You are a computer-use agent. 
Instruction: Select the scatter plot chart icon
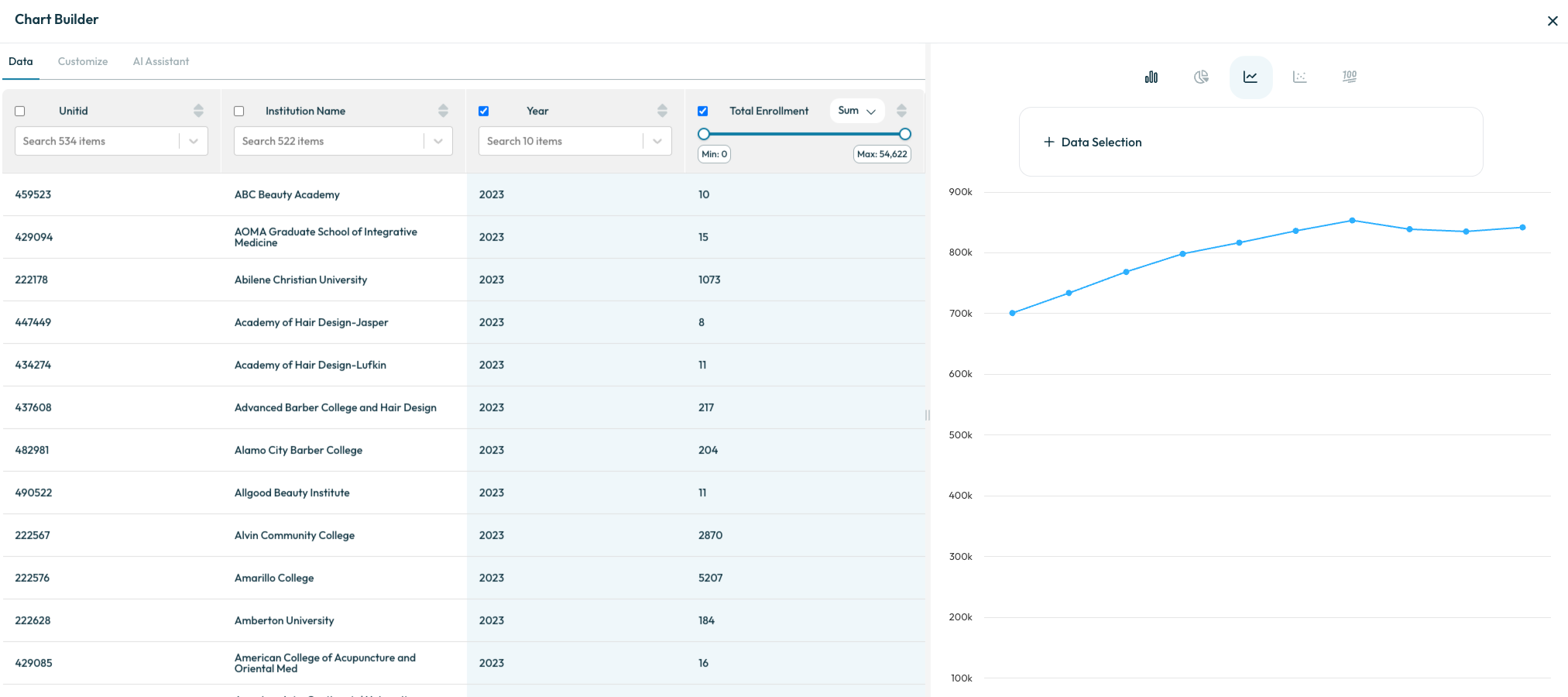[x=1300, y=77]
